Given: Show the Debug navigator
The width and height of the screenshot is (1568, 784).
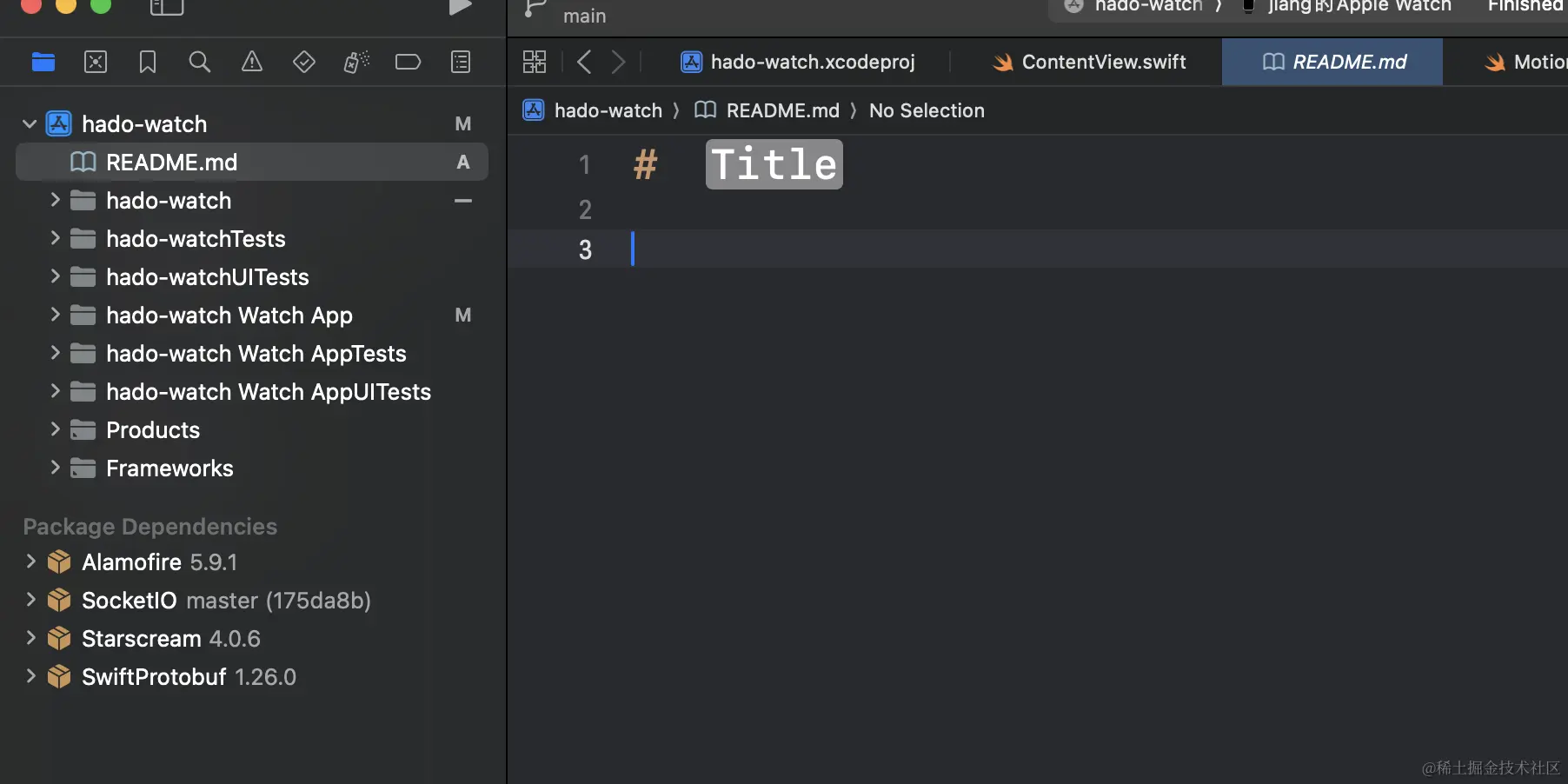Looking at the screenshot, I should tap(356, 62).
